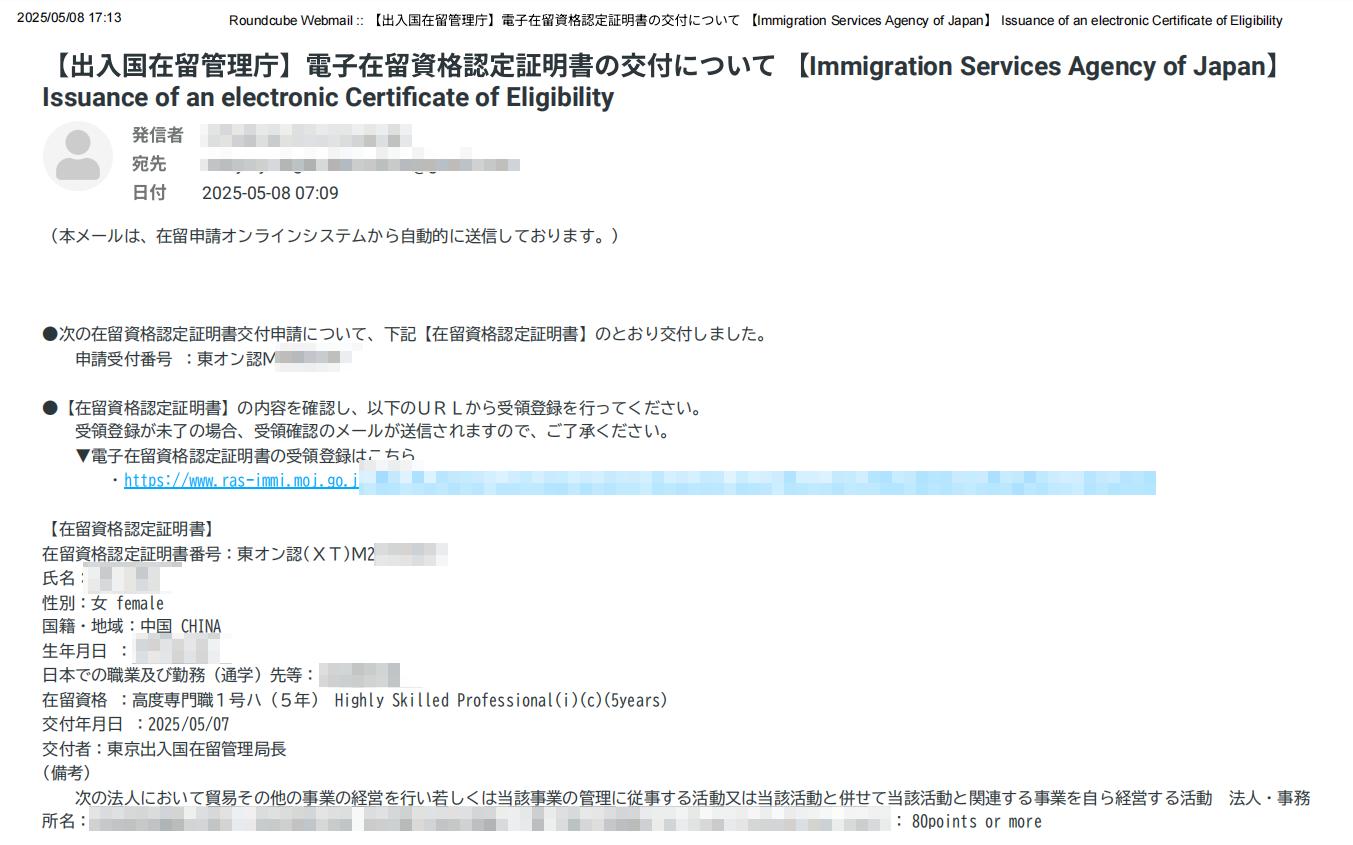Click the email date 2025-05-08 07:09
The image size is (1353, 845).
pos(270,193)
